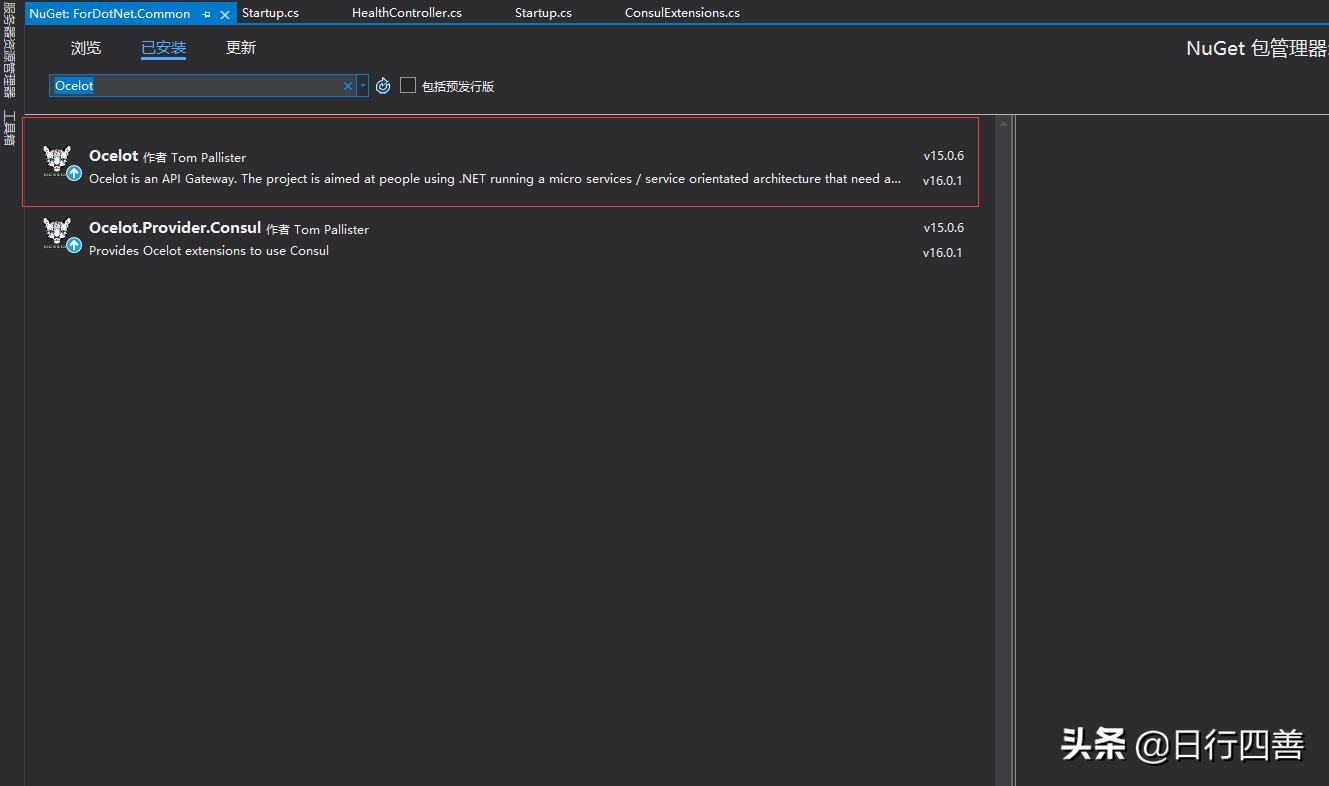Pin the NuGet ForDotNet.Common tab
This screenshot has width=1329, height=786.
[x=207, y=14]
